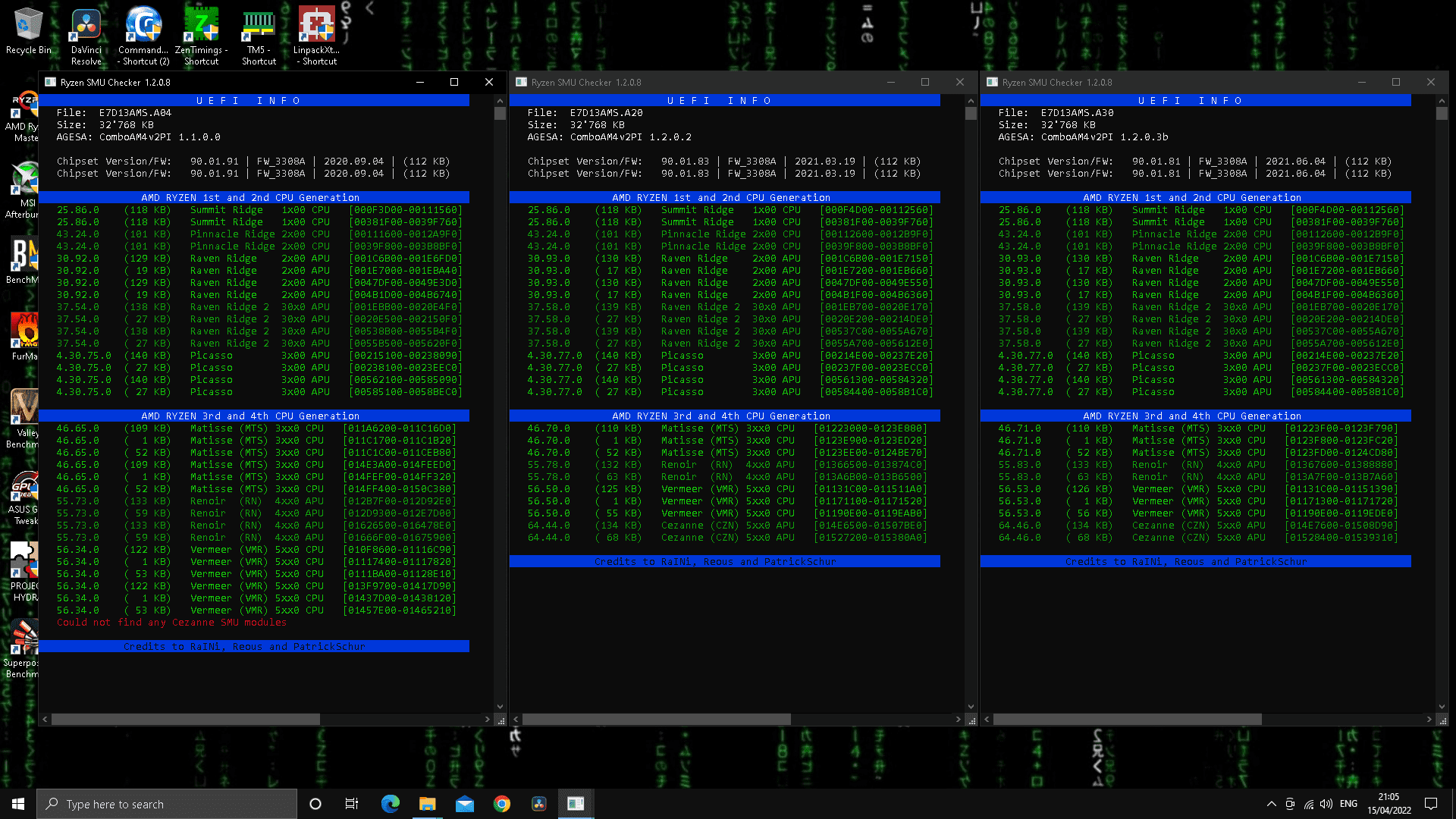Image resolution: width=1456 pixels, height=819 pixels.
Task: Click 'File: E7D13AMS.A04' text
Action: tap(115, 113)
